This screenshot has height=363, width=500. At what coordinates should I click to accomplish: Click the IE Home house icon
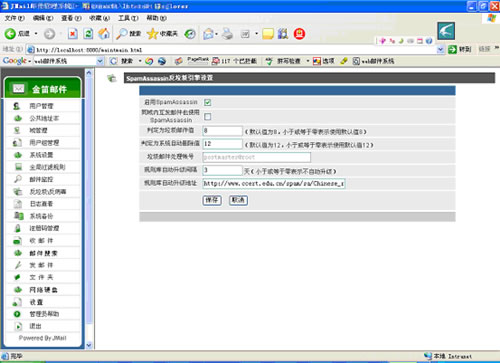[104, 34]
